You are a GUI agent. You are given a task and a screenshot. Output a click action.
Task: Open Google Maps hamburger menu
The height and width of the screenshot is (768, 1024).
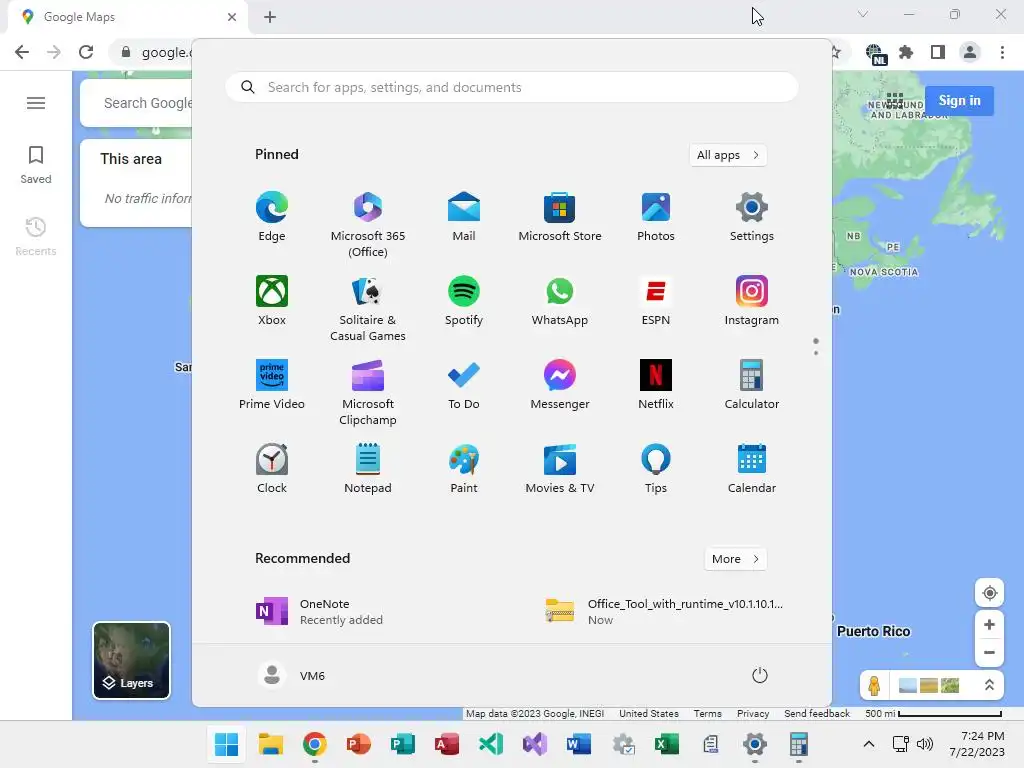point(36,103)
